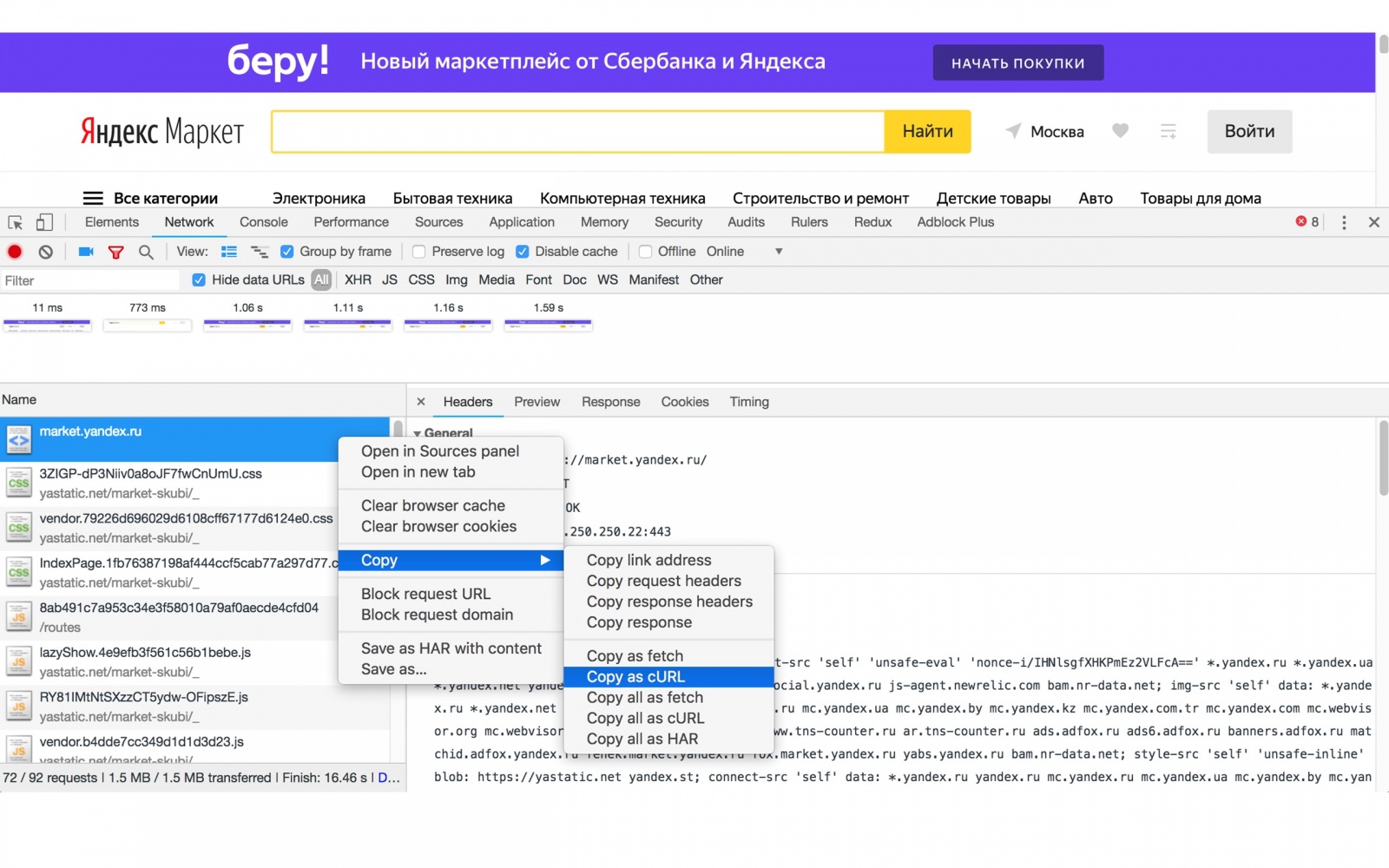
Task: Filter requests by Img type
Action: pyautogui.click(x=457, y=279)
